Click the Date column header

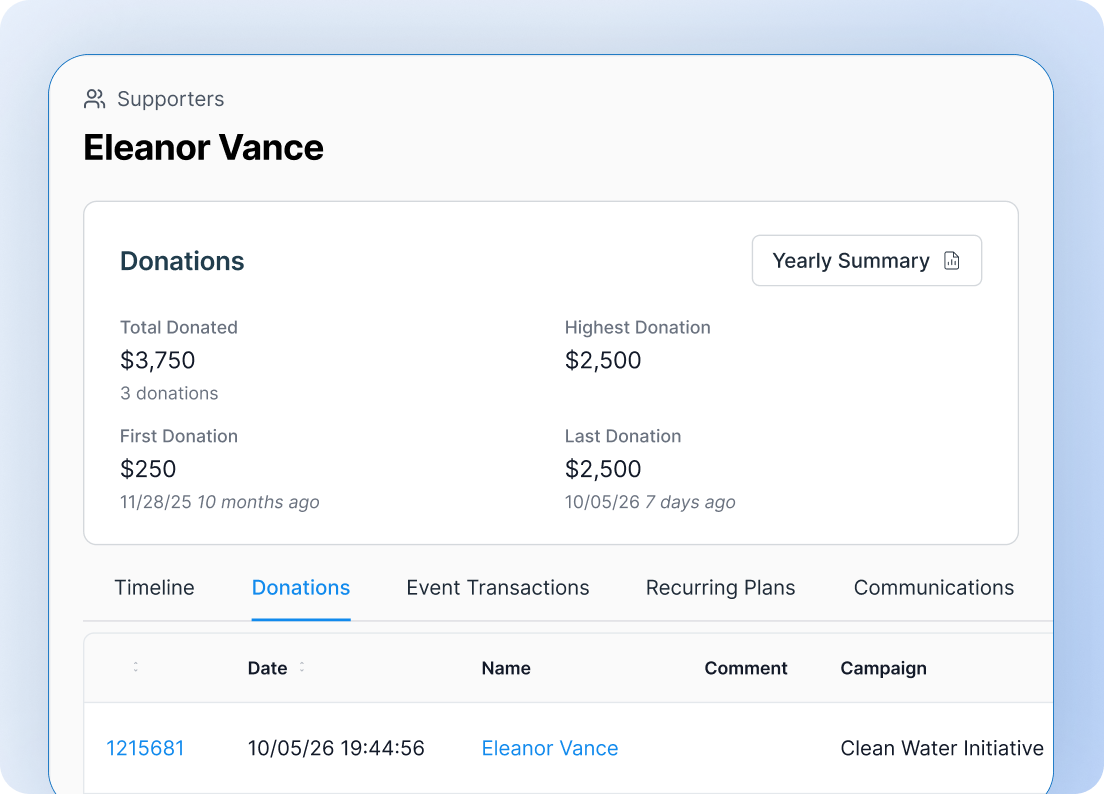[x=268, y=668]
